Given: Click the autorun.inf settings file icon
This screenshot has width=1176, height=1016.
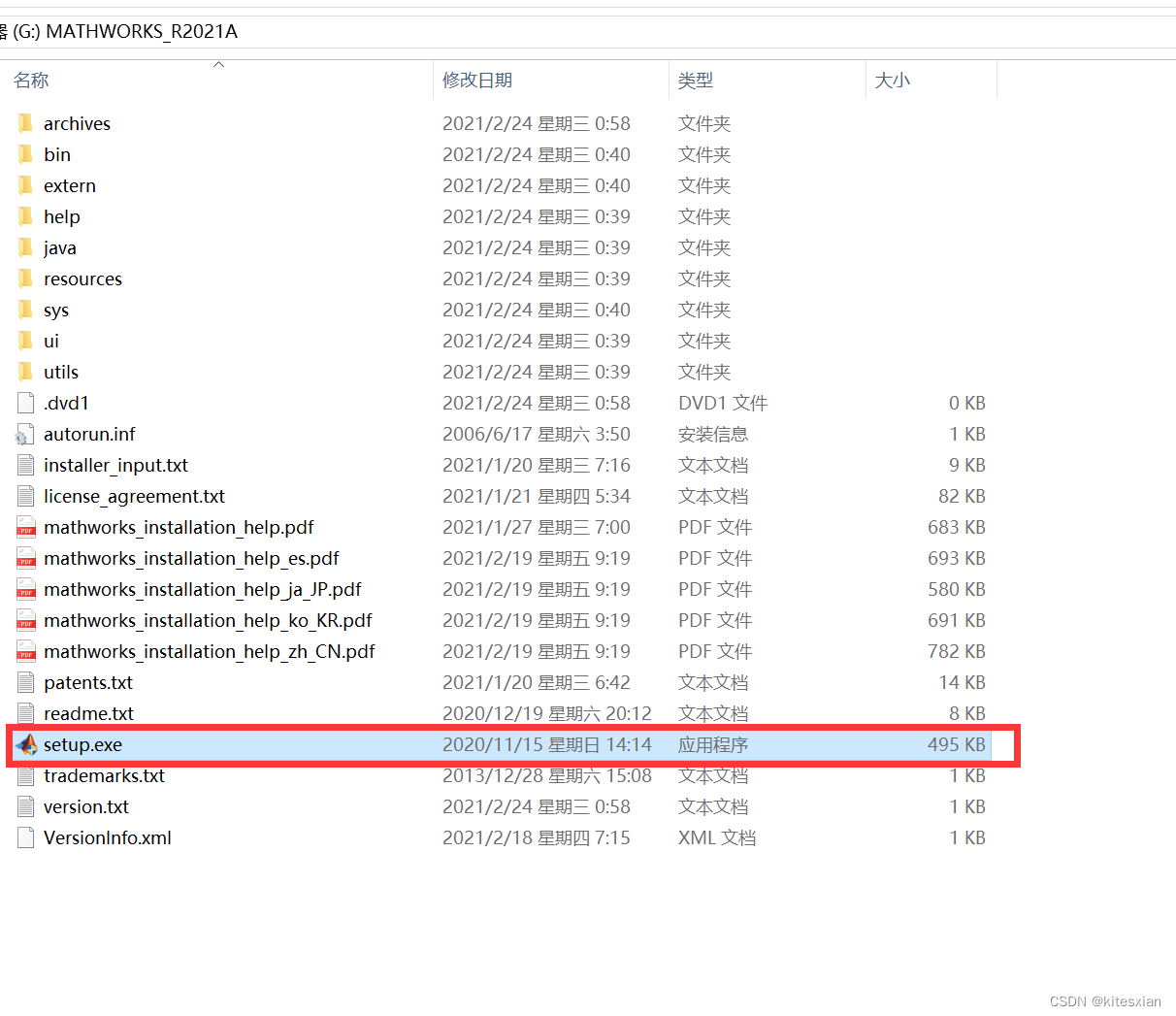Looking at the screenshot, I should 26,434.
